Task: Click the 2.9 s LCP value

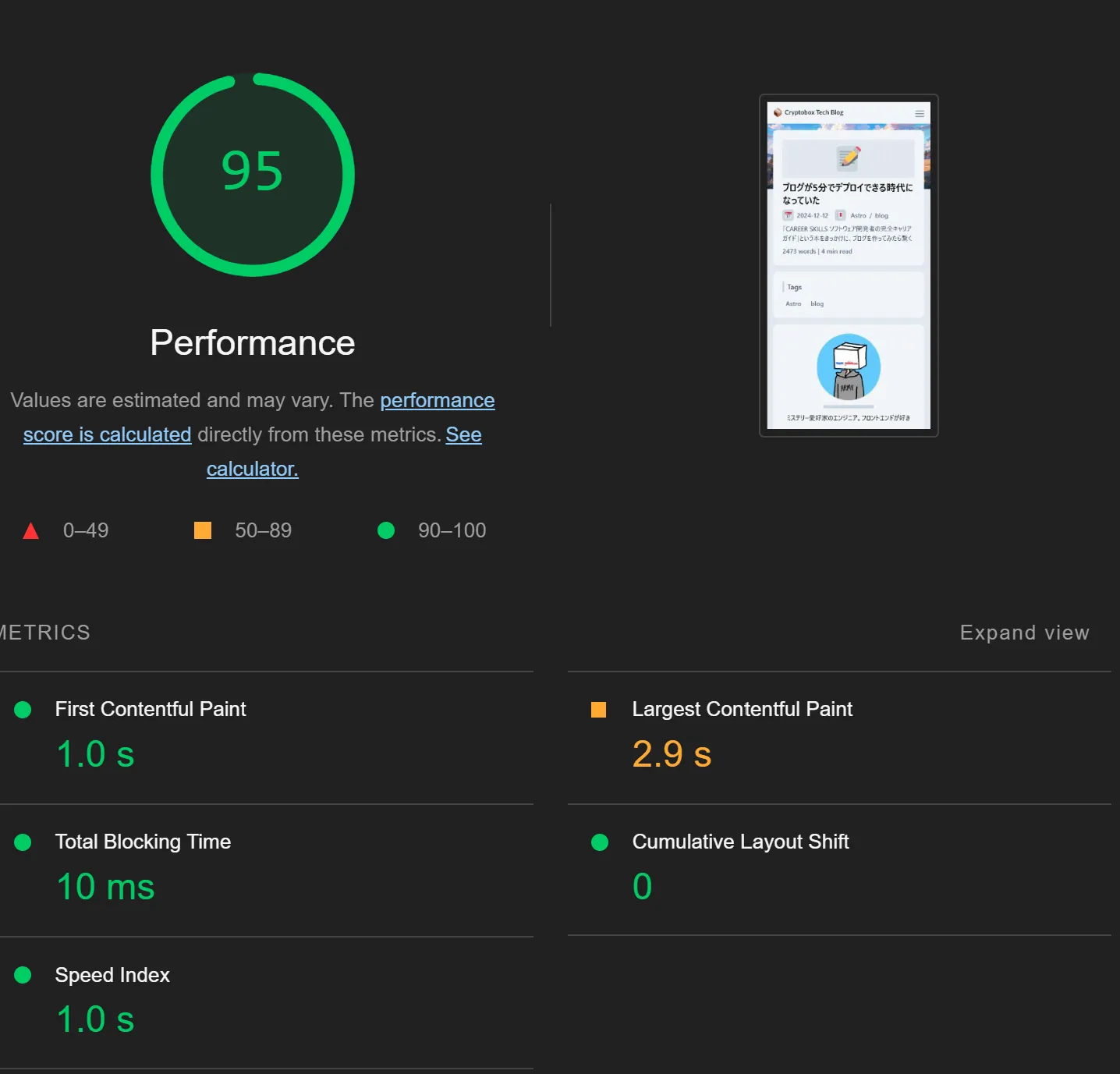Action: pos(672,754)
